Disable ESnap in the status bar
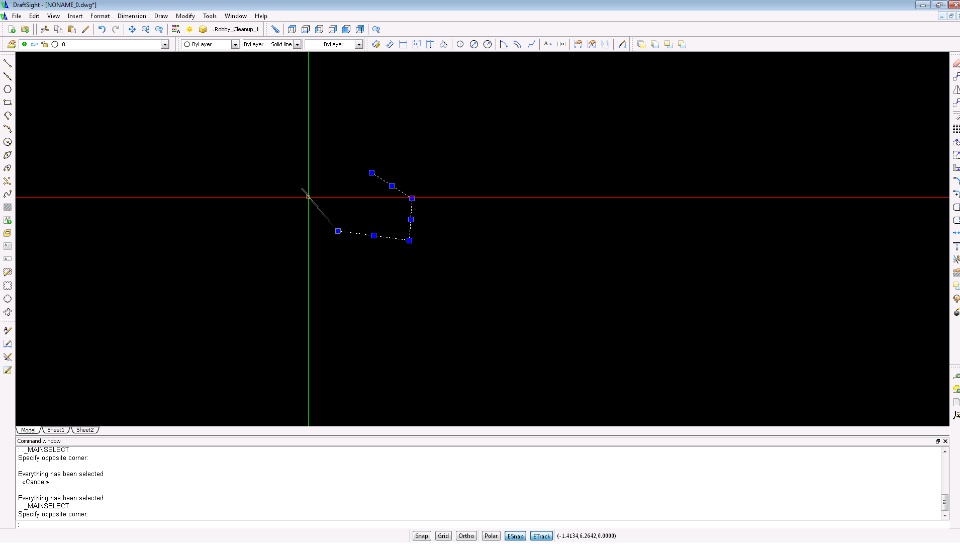960x546 pixels. tap(516, 536)
